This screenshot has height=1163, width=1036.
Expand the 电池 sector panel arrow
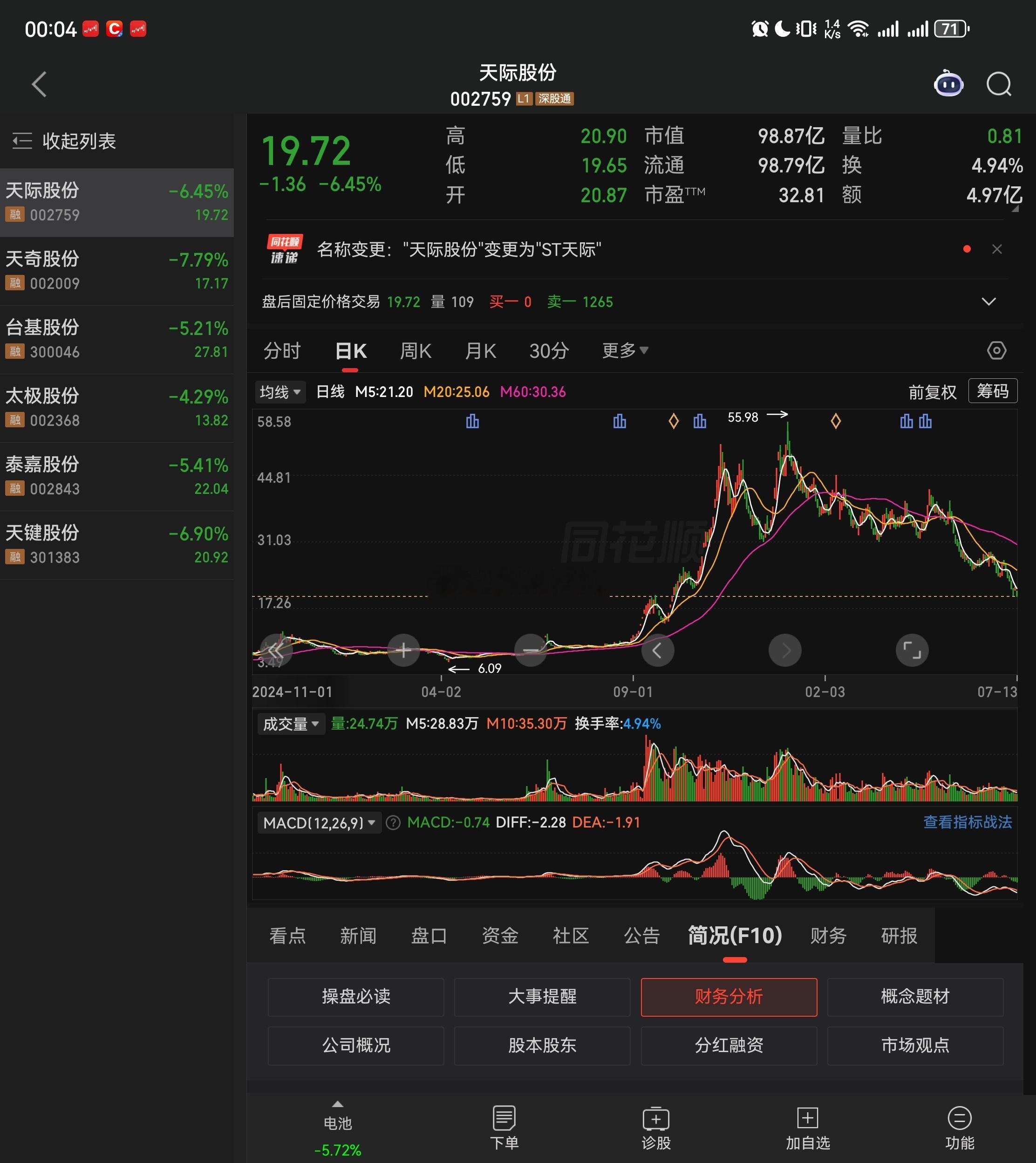[338, 1104]
